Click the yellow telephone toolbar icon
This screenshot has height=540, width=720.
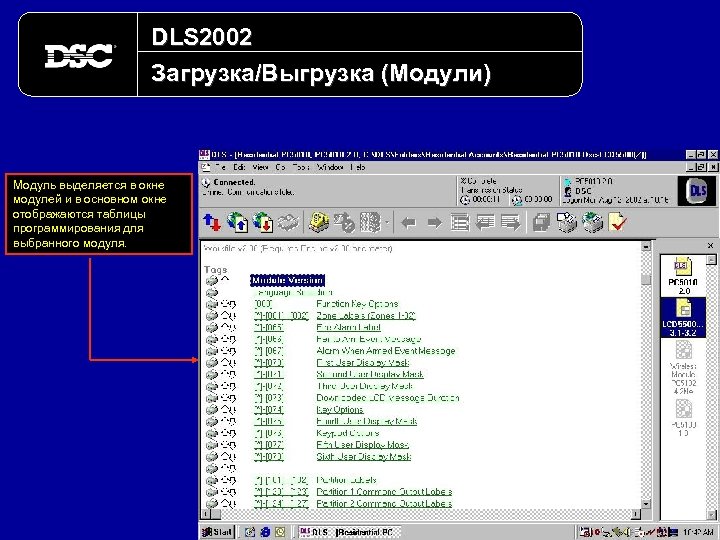[x=318, y=222]
